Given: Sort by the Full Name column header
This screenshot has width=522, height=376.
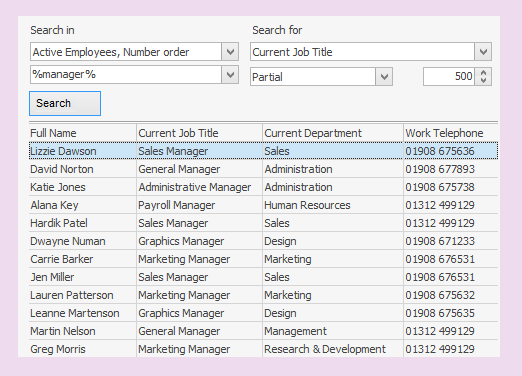Looking at the screenshot, I should pyautogui.click(x=83, y=133).
